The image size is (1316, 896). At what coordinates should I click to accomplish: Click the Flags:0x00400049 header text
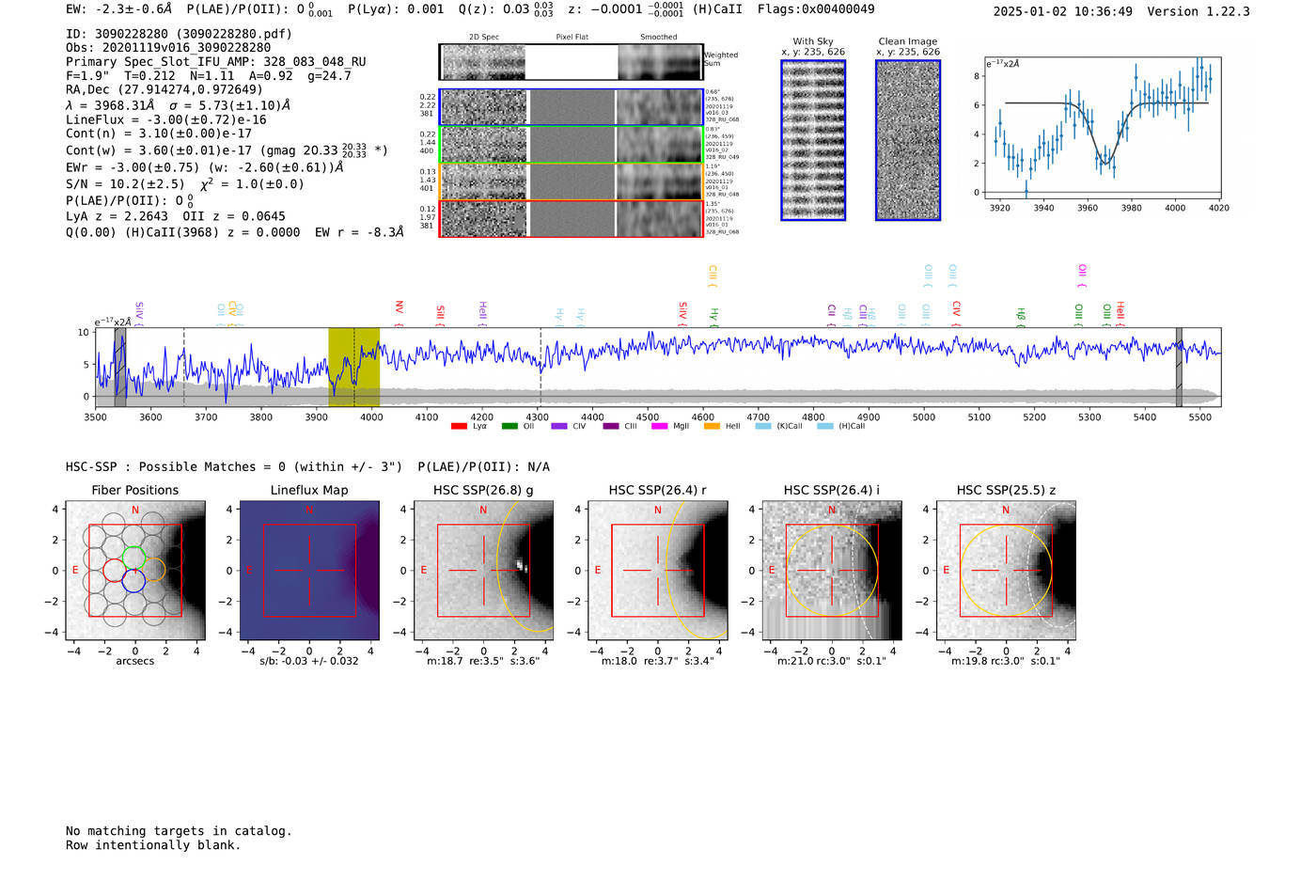[x=816, y=9]
